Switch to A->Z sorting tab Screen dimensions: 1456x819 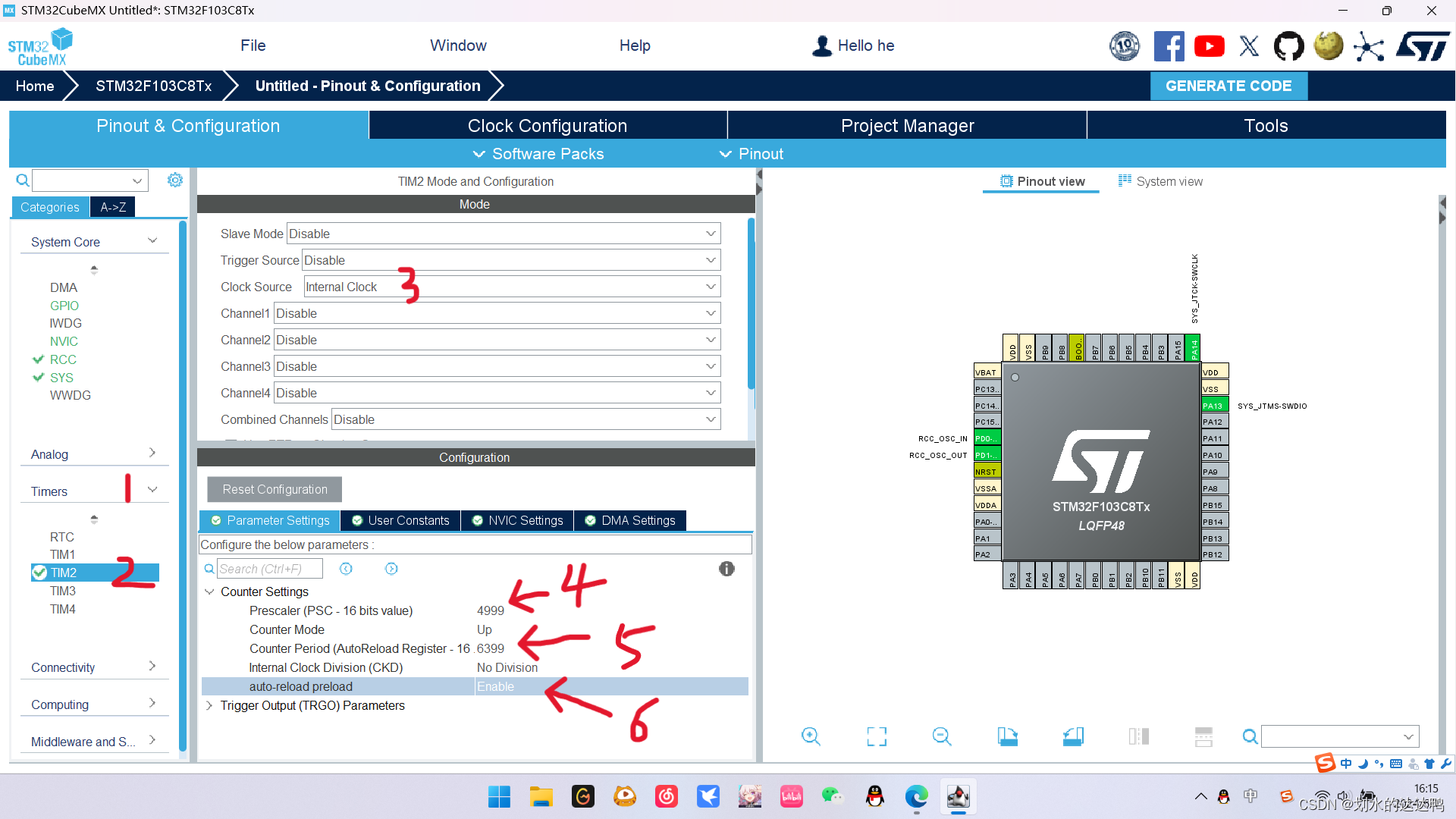click(113, 207)
